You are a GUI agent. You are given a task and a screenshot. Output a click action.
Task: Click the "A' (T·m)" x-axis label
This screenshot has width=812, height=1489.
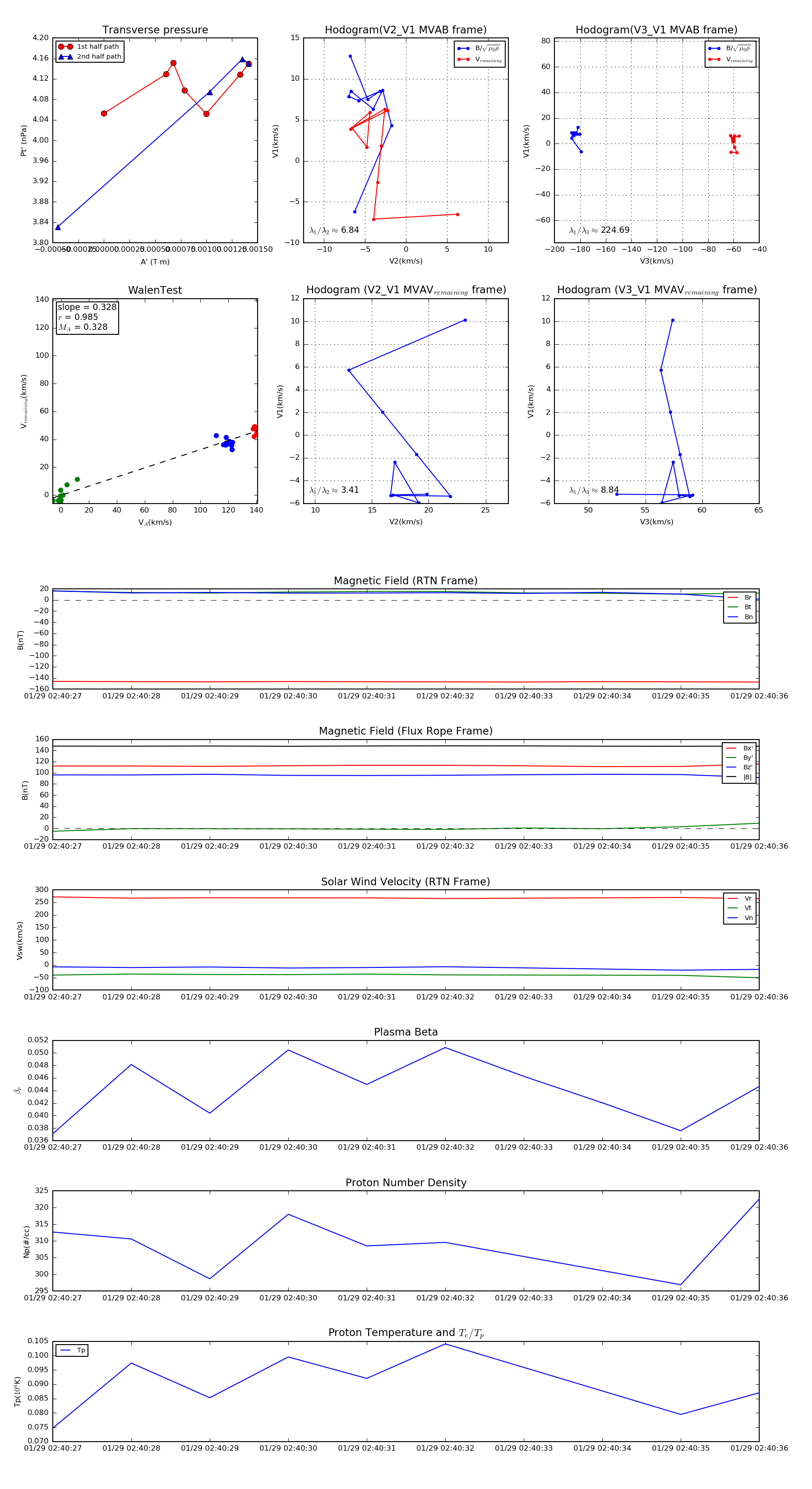click(x=155, y=262)
